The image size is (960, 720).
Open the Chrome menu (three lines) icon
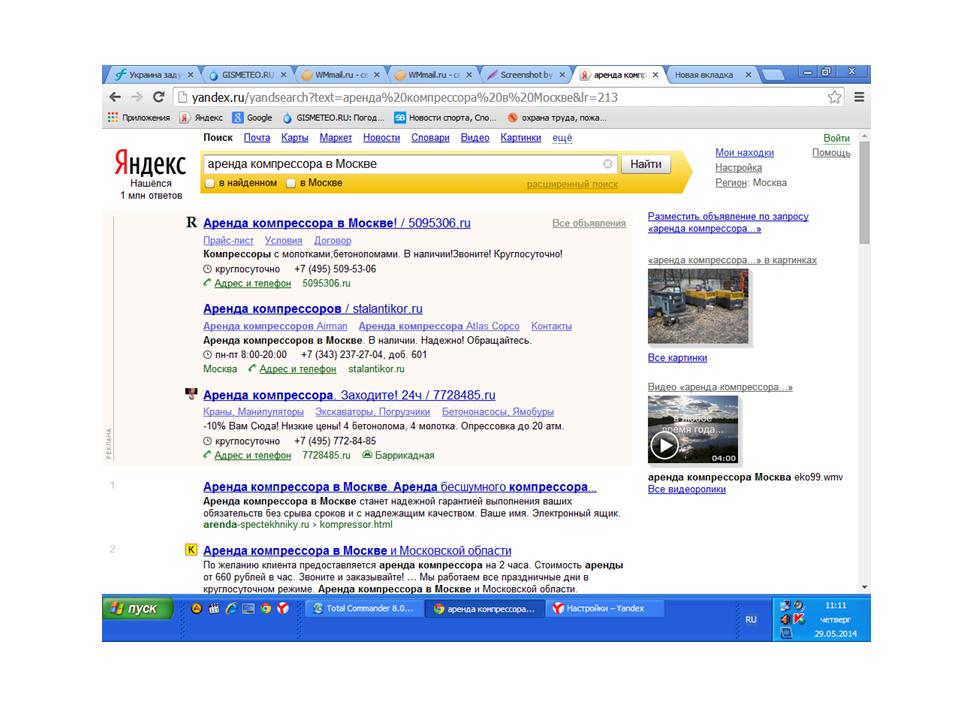(859, 97)
